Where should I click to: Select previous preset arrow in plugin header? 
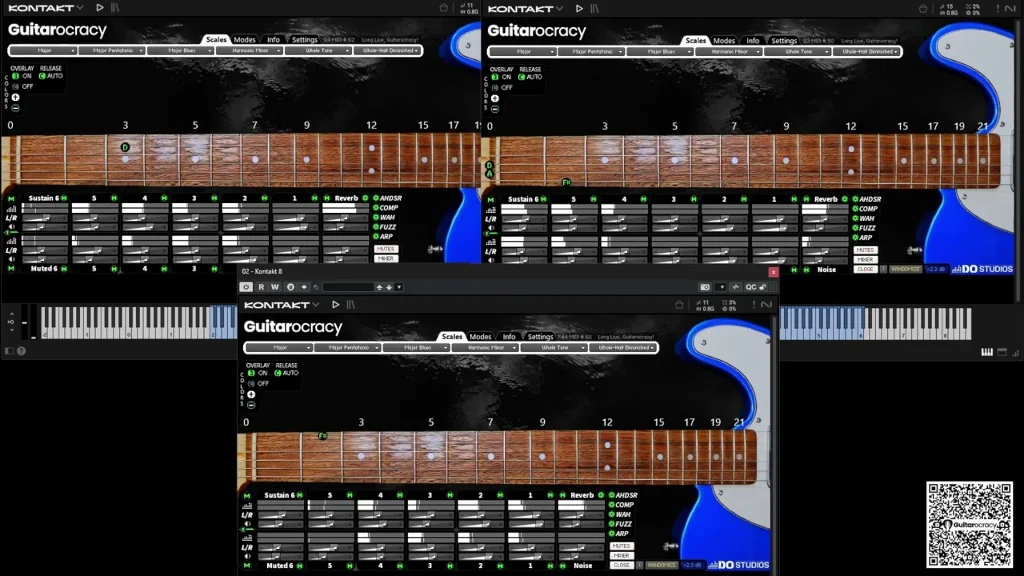(379, 287)
